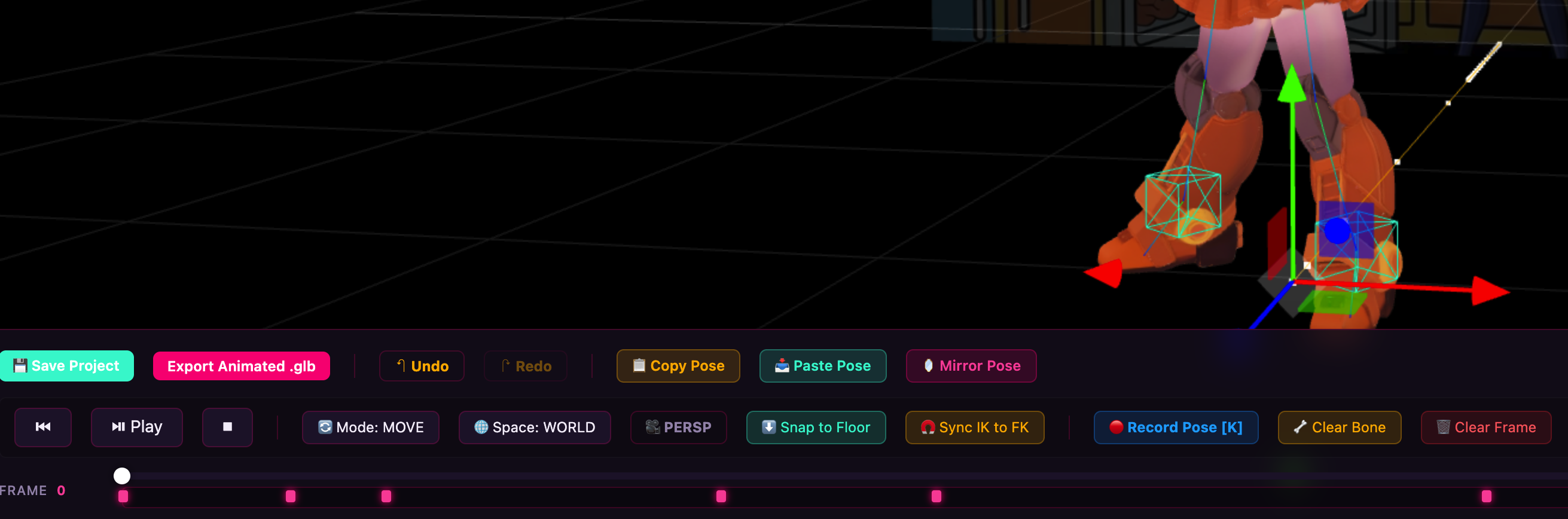1568x519 pixels.
Task: Click the right red X-axis gizmo arrowhead
Action: coord(1490,290)
